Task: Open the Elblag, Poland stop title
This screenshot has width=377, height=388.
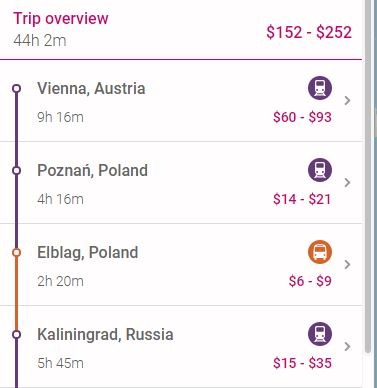Action: (x=88, y=253)
